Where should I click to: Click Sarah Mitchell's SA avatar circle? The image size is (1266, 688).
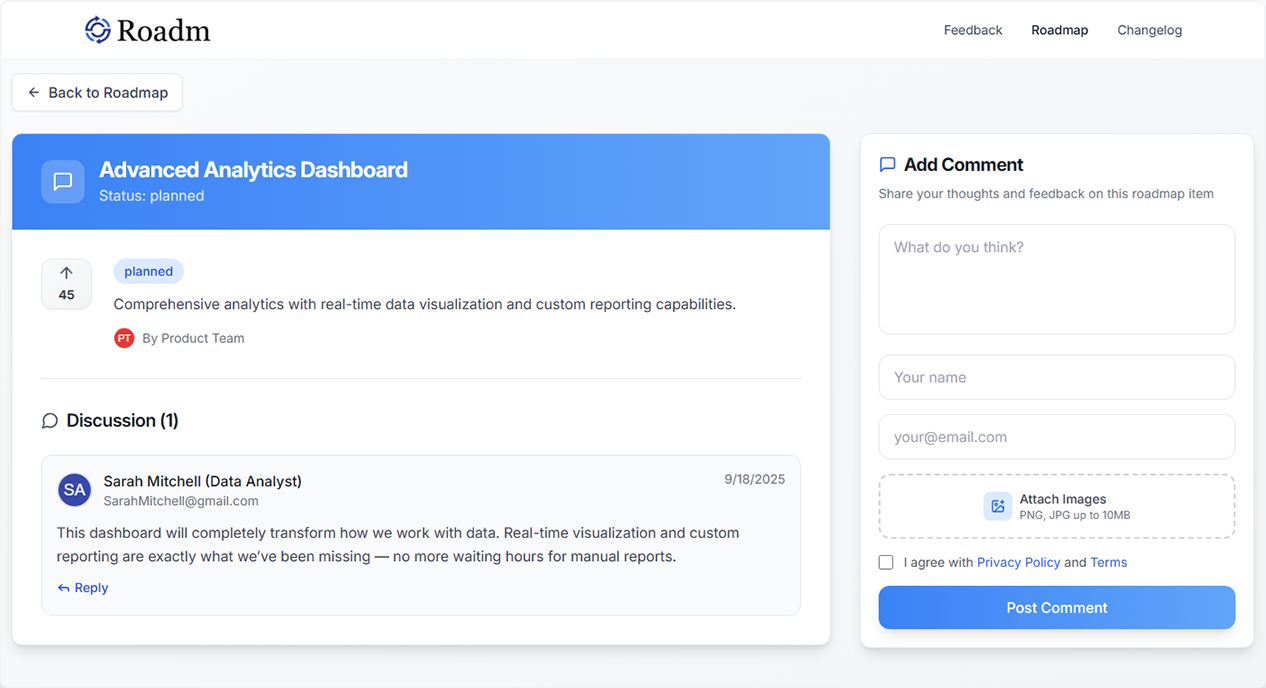click(74, 489)
